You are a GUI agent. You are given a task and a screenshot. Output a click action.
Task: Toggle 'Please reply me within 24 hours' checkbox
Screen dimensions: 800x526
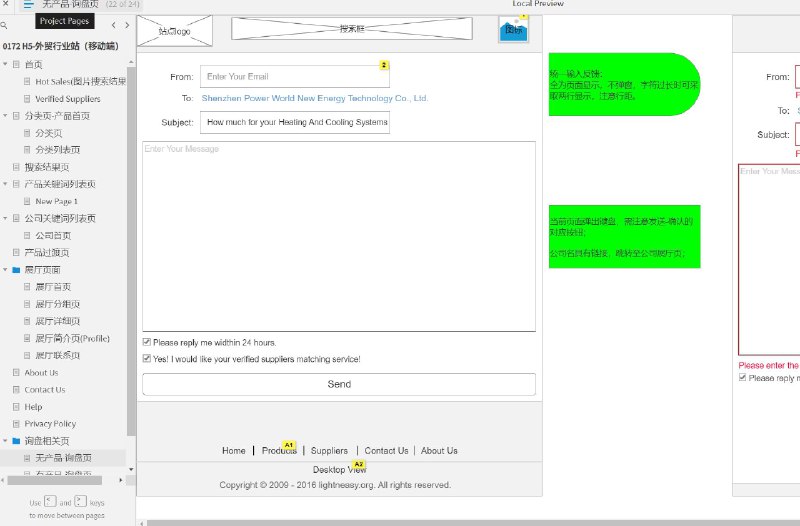click(x=147, y=342)
